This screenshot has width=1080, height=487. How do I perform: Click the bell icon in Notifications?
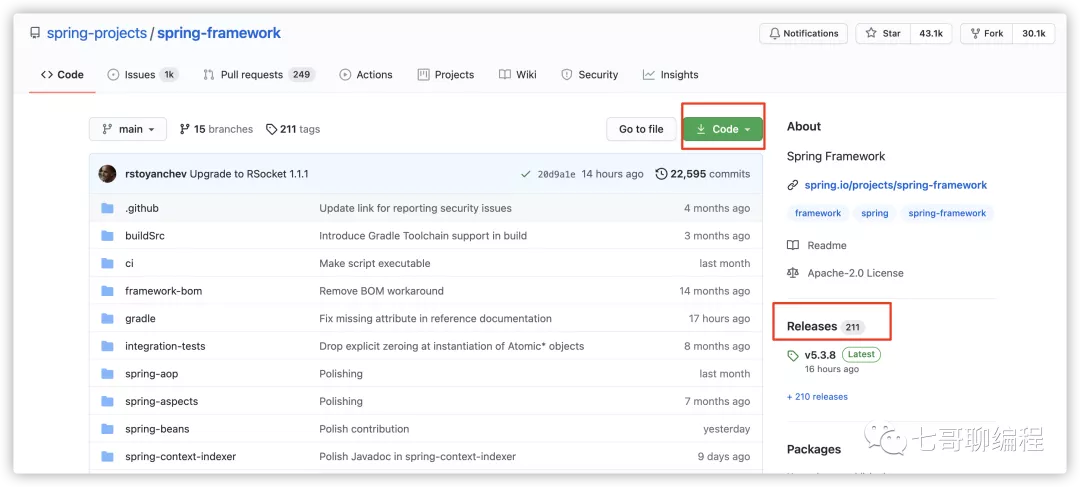(775, 33)
